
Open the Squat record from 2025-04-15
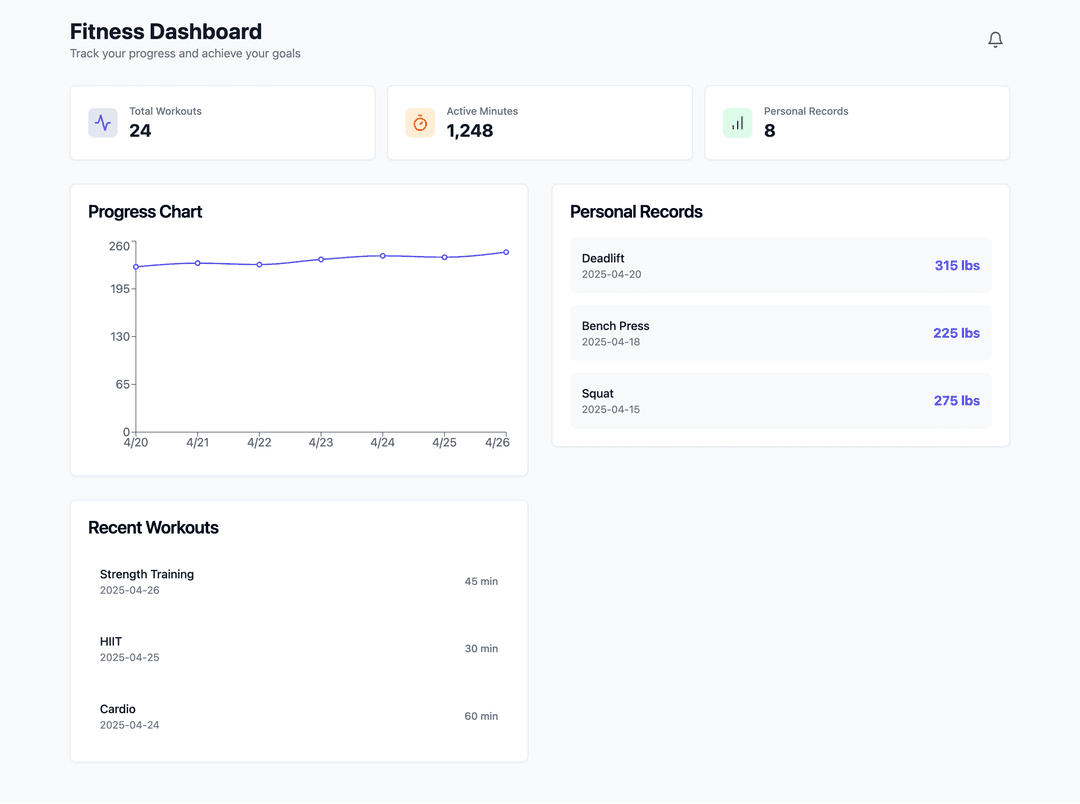tap(780, 400)
